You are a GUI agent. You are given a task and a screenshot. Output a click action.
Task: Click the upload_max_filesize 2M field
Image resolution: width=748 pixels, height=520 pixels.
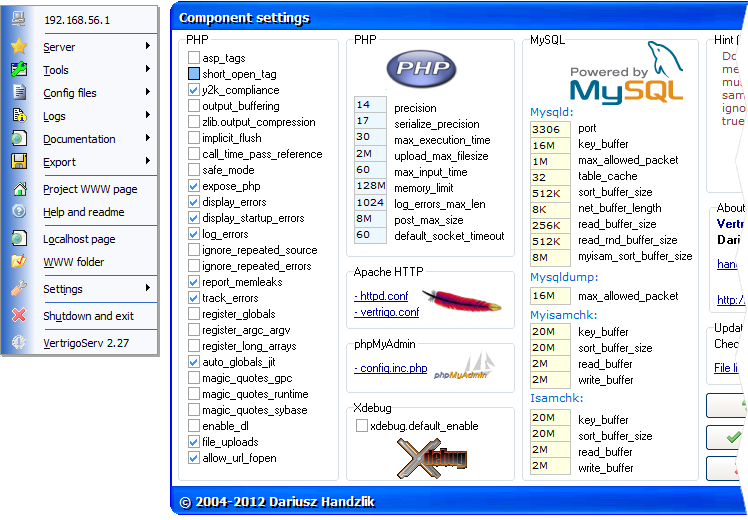pos(370,153)
